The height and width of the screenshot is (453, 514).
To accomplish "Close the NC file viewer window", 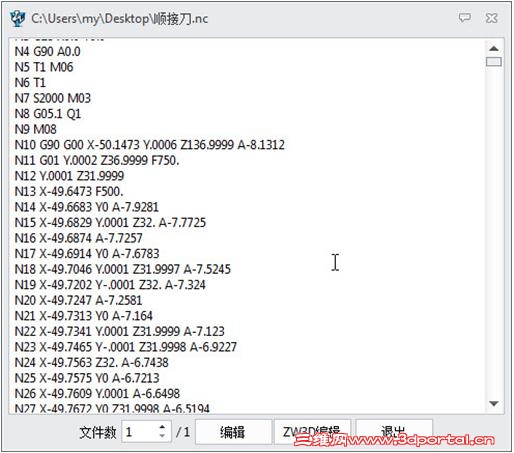I will tap(492, 18).
